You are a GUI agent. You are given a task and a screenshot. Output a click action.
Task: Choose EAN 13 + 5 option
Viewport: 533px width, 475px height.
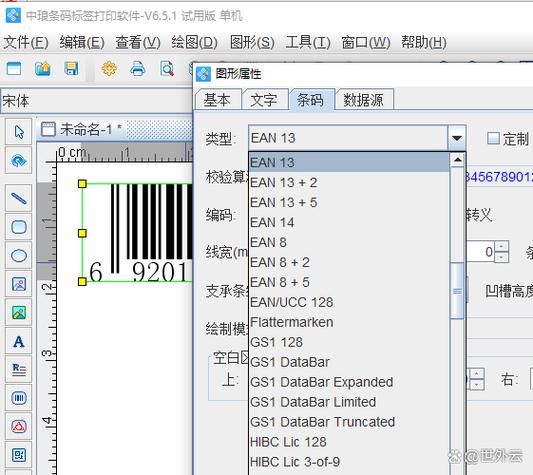pos(349,203)
